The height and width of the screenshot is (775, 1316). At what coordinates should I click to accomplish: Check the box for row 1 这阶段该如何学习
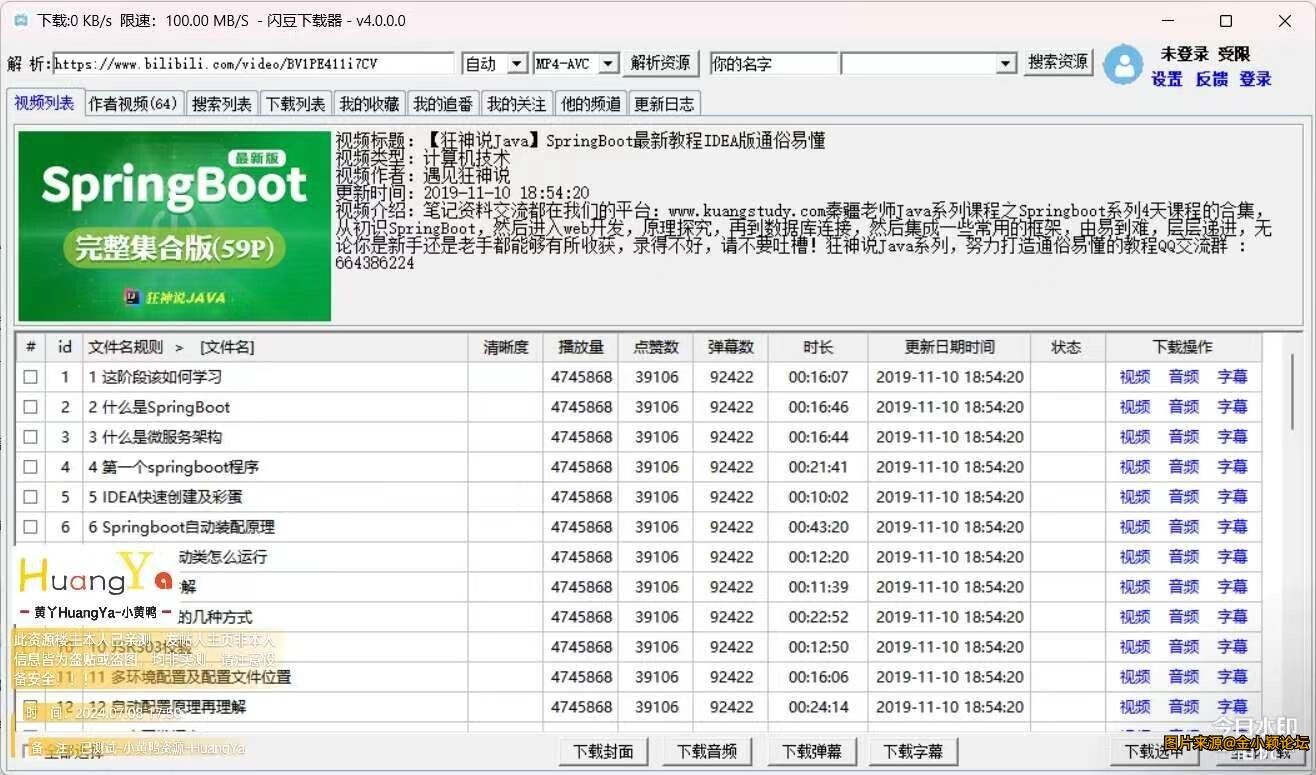[x=31, y=377]
